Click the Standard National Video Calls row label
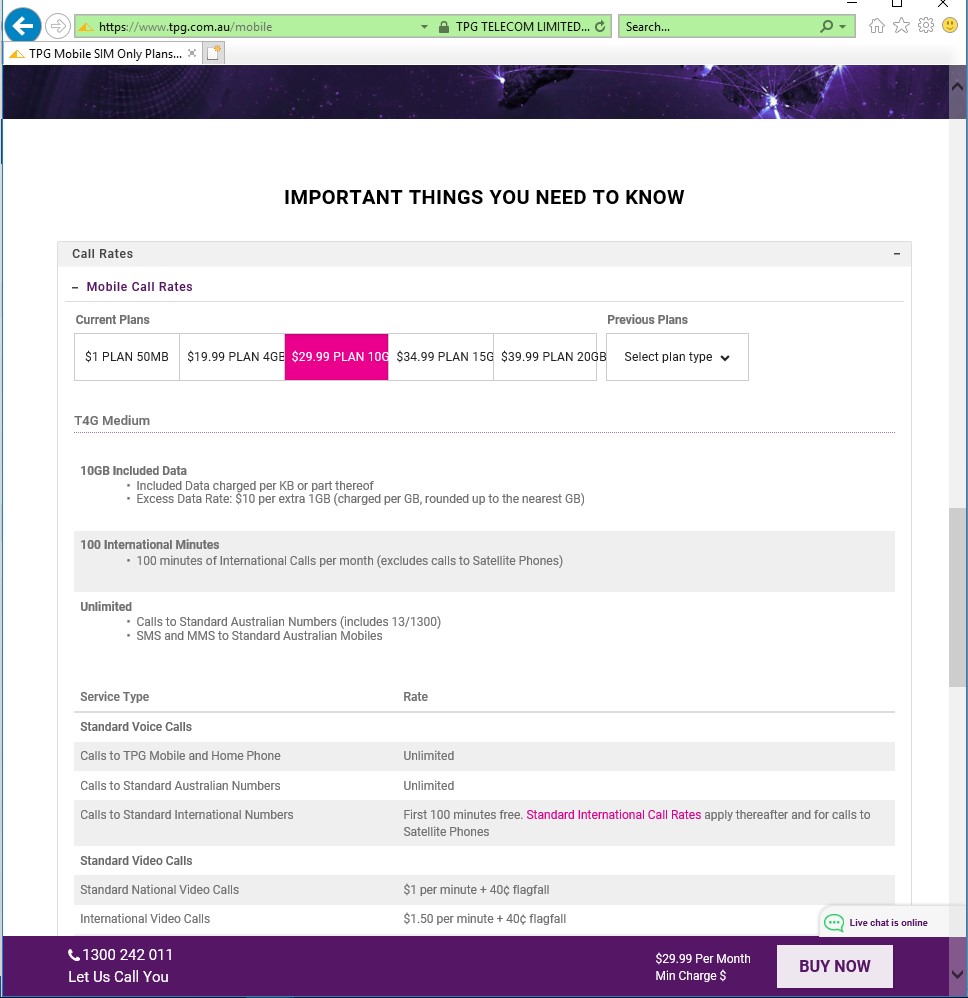This screenshot has width=968, height=998. 160,890
